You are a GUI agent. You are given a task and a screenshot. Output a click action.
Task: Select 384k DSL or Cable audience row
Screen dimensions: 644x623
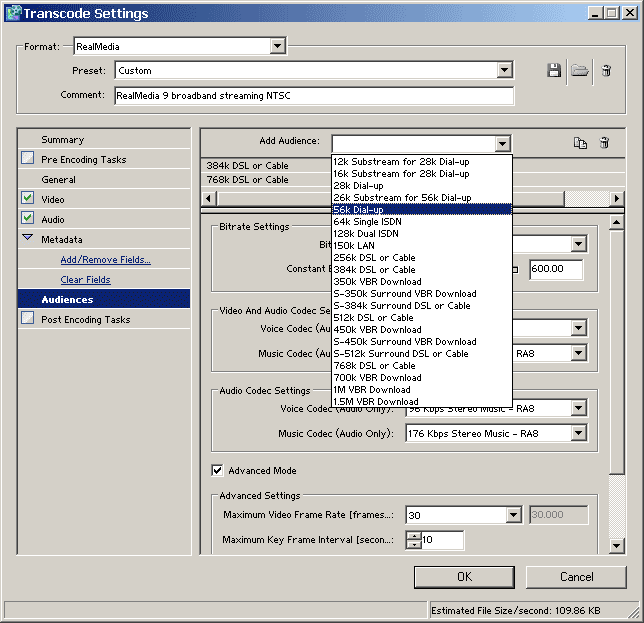(266, 166)
